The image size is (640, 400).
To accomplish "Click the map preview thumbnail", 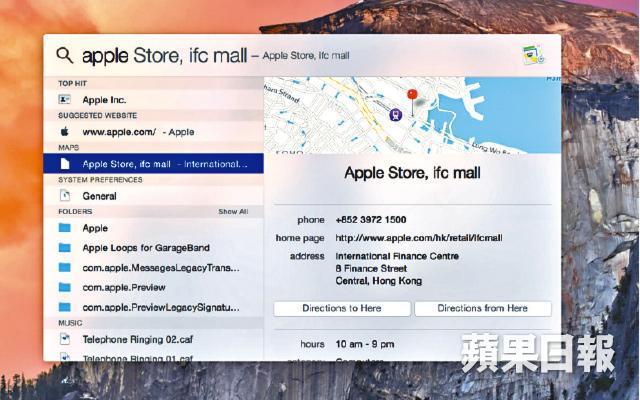I will [412, 115].
